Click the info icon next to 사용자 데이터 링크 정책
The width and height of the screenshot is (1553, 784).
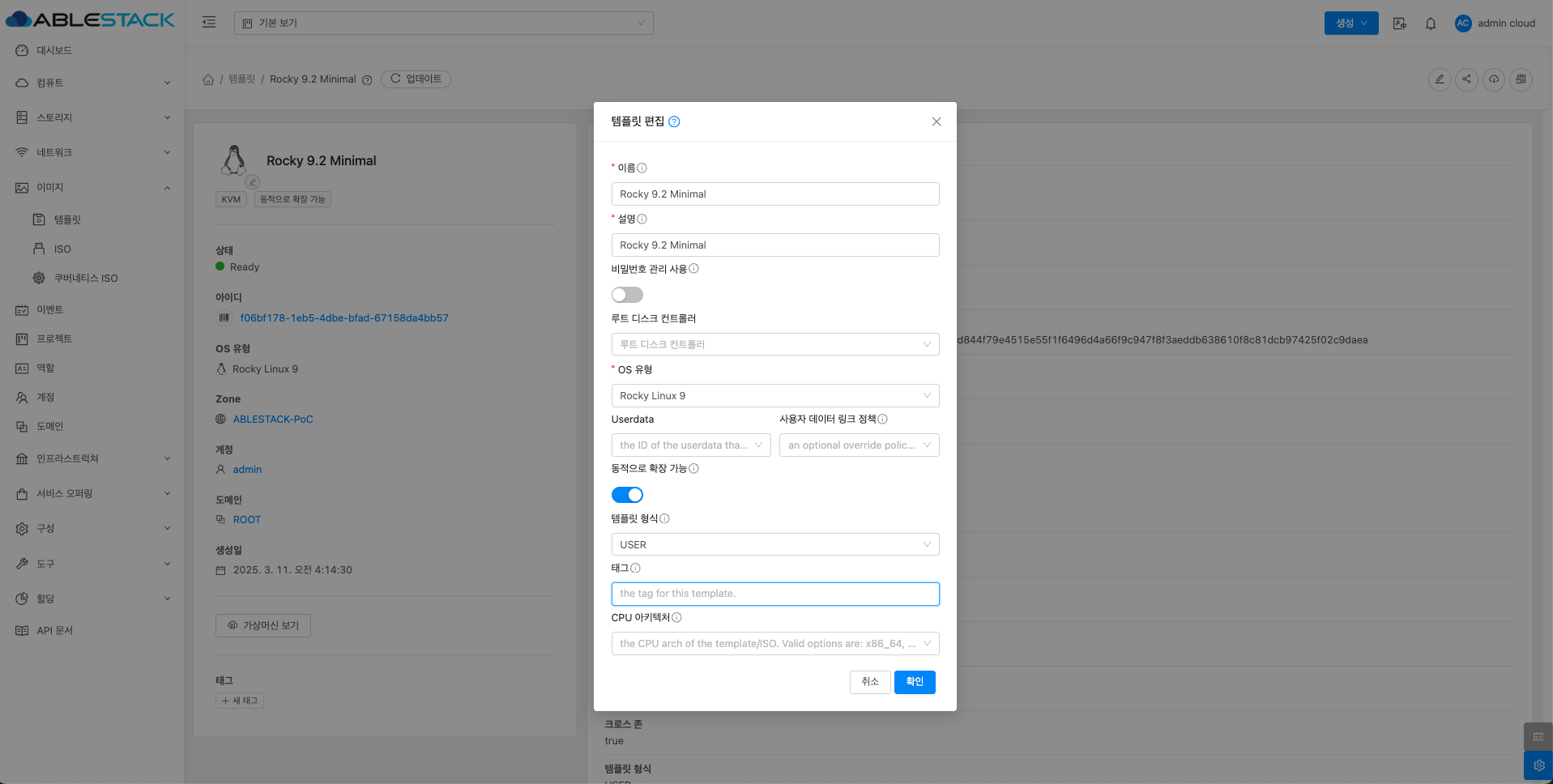[x=882, y=419]
